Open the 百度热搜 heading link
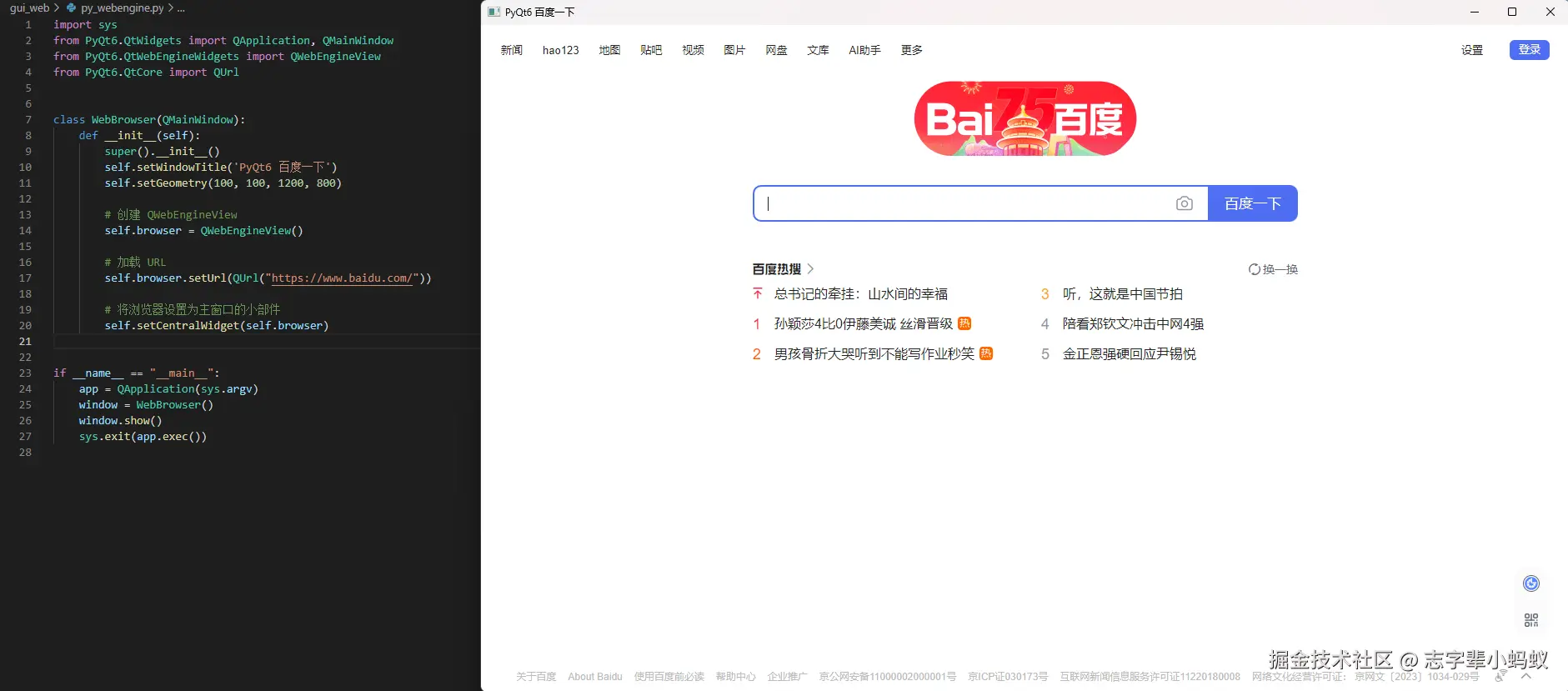 coord(776,269)
